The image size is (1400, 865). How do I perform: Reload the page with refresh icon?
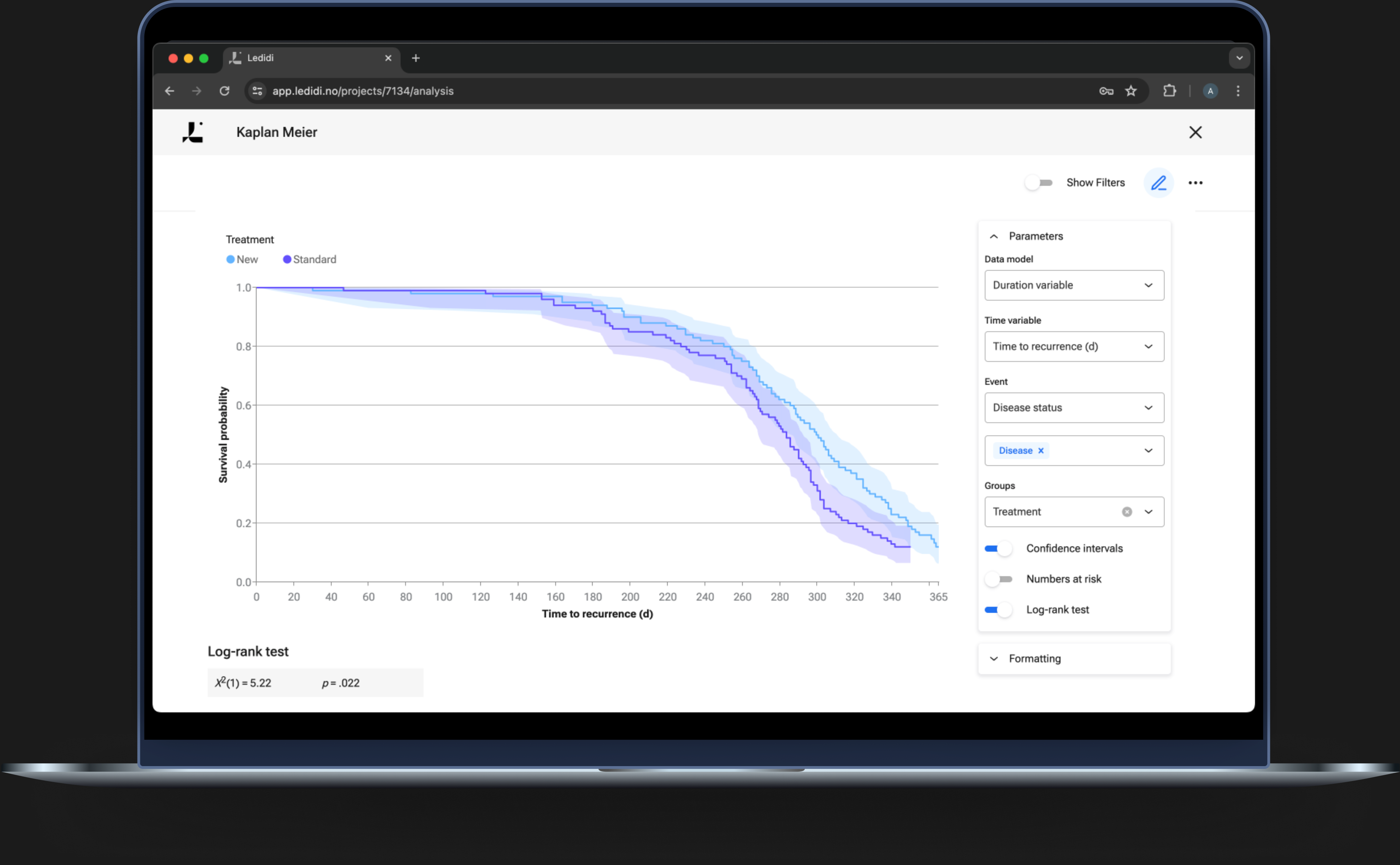[x=224, y=91]
